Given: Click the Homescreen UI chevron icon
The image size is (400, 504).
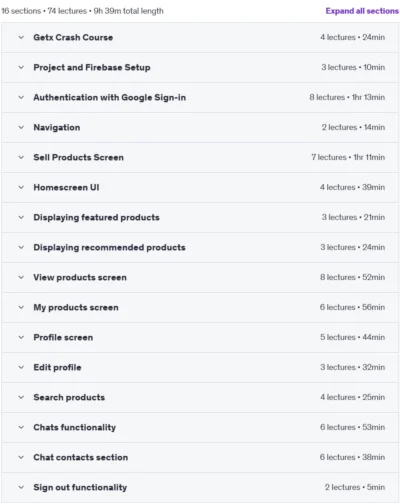Looking at the screenshot, I should tap(21, 187).
